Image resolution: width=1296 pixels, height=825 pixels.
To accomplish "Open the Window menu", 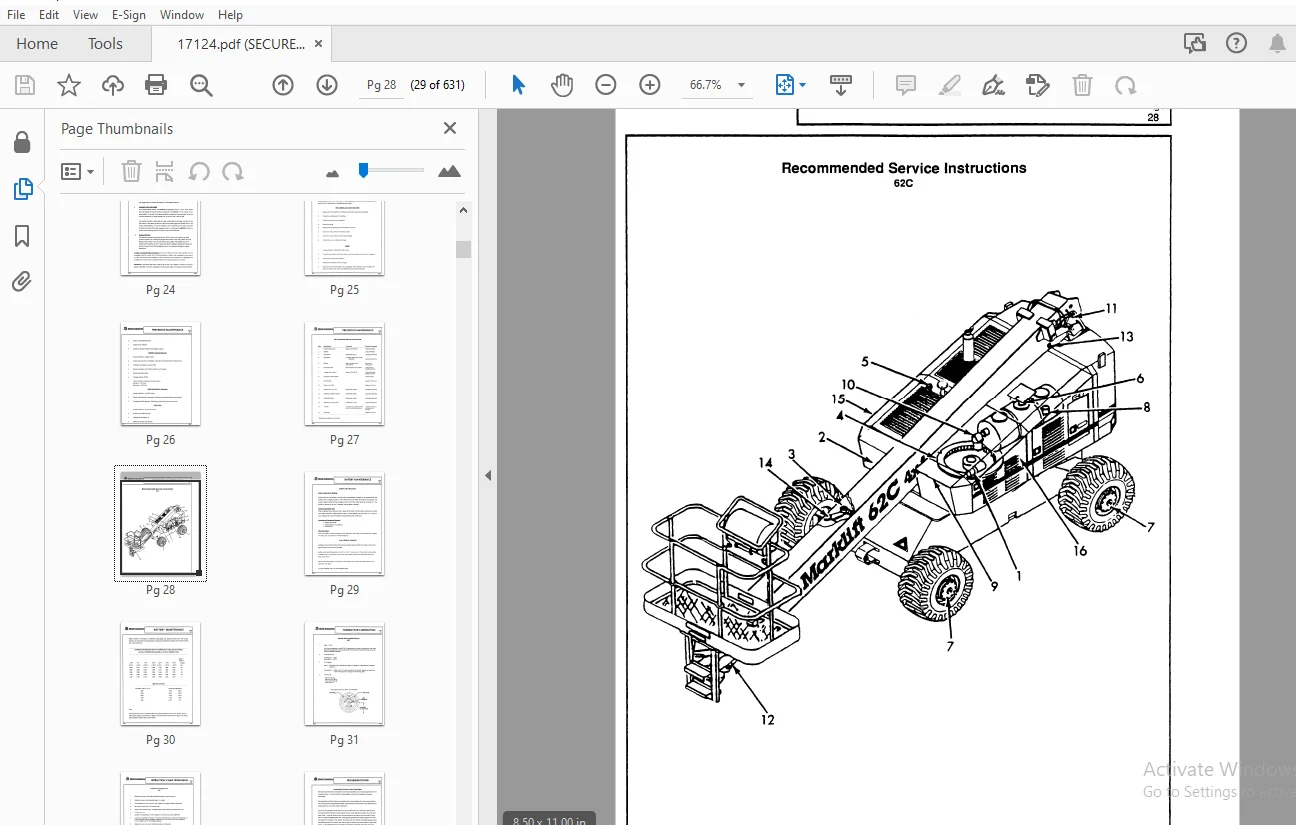I will click(x=182, y=15).
